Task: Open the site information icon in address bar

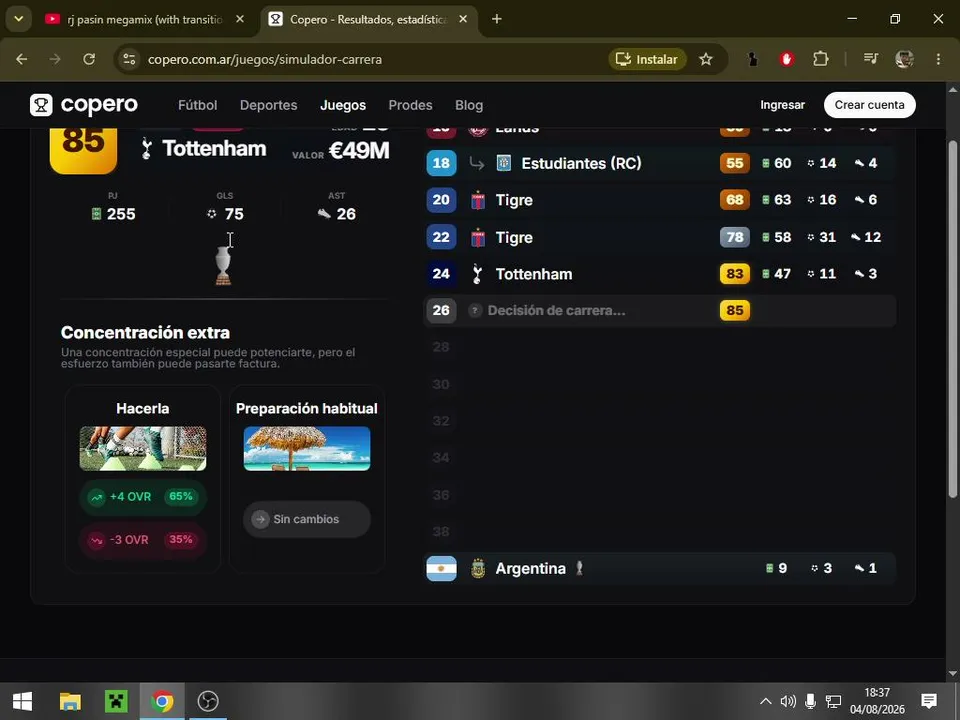Action: tap(129, 59)
